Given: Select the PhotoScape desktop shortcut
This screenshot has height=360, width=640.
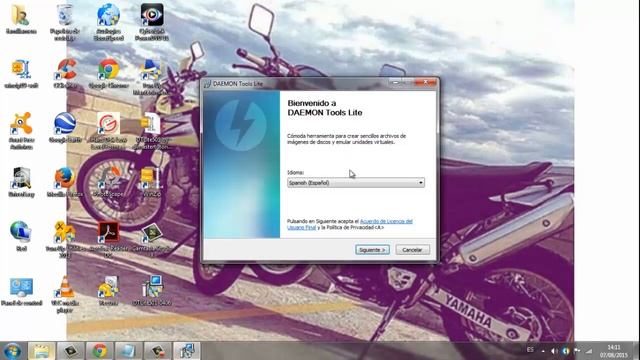Looking at the screenshot, I should (x=108, y=182).
